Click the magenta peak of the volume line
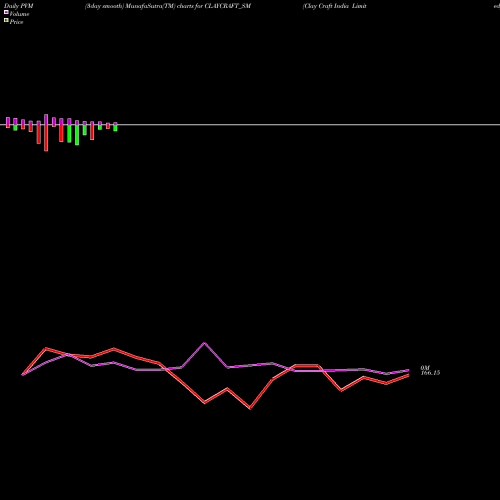This screenshot has height=500, width=500. (x=204, y=343)
